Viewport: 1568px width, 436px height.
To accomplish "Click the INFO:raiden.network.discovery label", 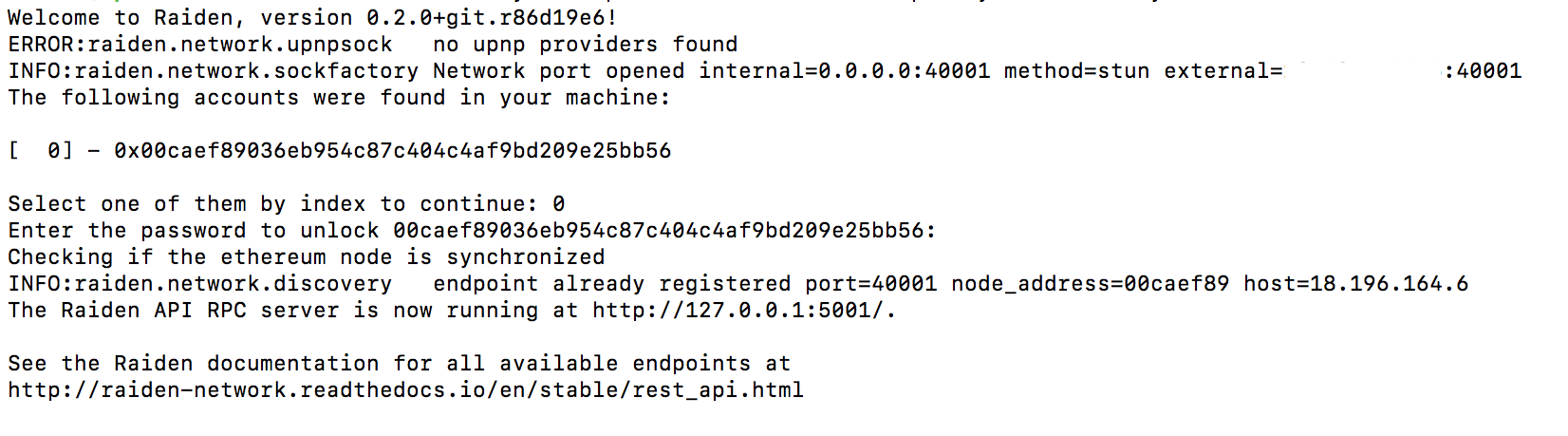I will 199,283.
